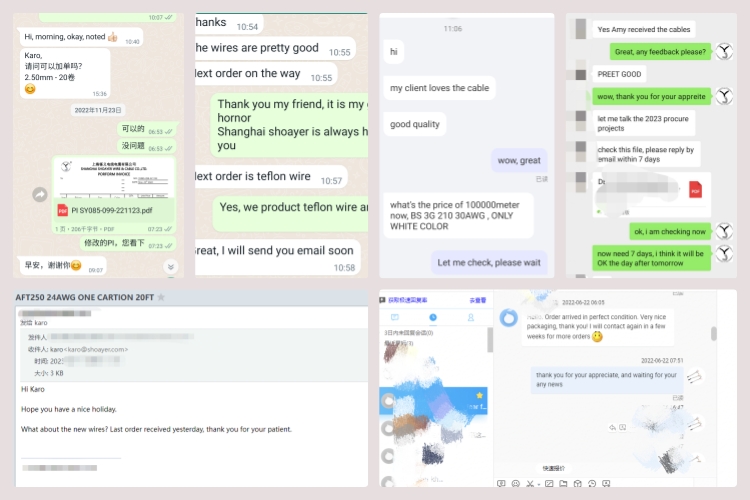The width and height of the screenshot is (750, 500).
Task: Toggle the gold star on selected conversation
Action: [x=479, y=395]
